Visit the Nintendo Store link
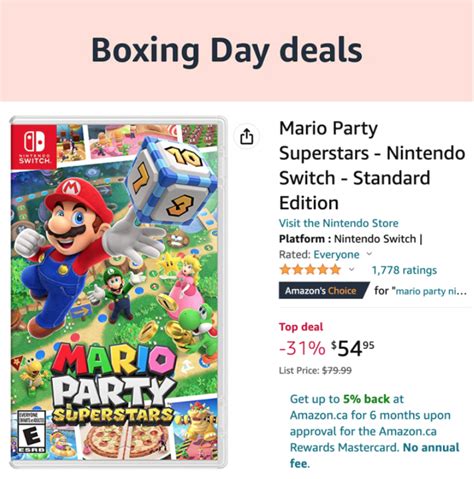Image resolution: width=474 pixels, height=479 pixels. coord(339,223)
